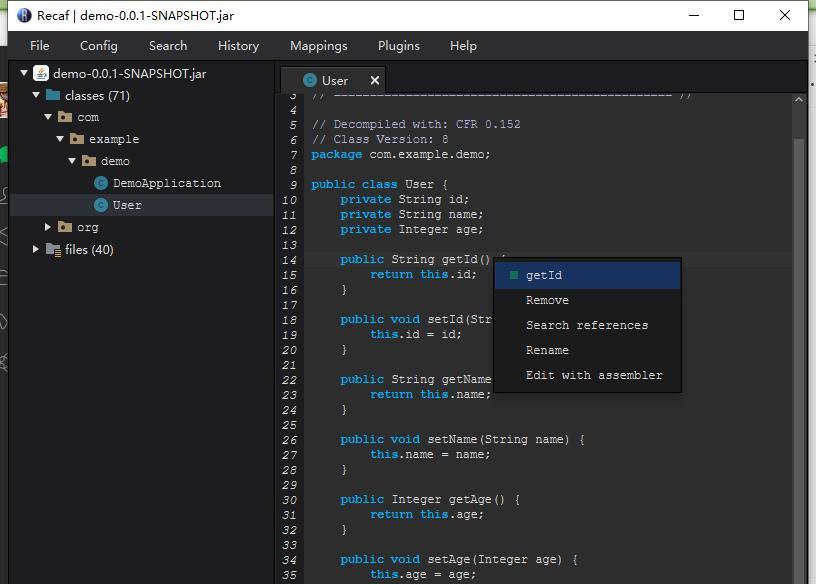
Task: Collapse the demo package arrow
Action: (x=72, y=160)
